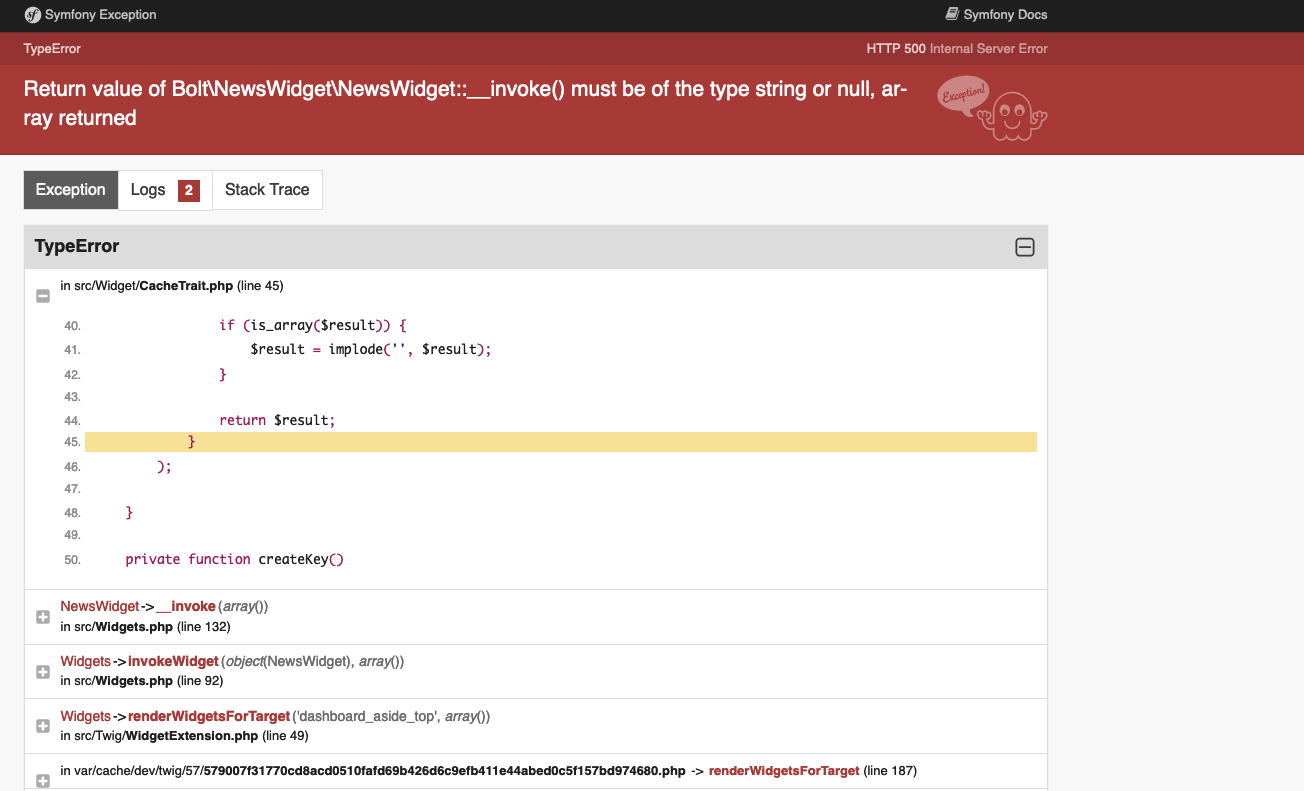Switch to the Logs tab

[165, 190]
